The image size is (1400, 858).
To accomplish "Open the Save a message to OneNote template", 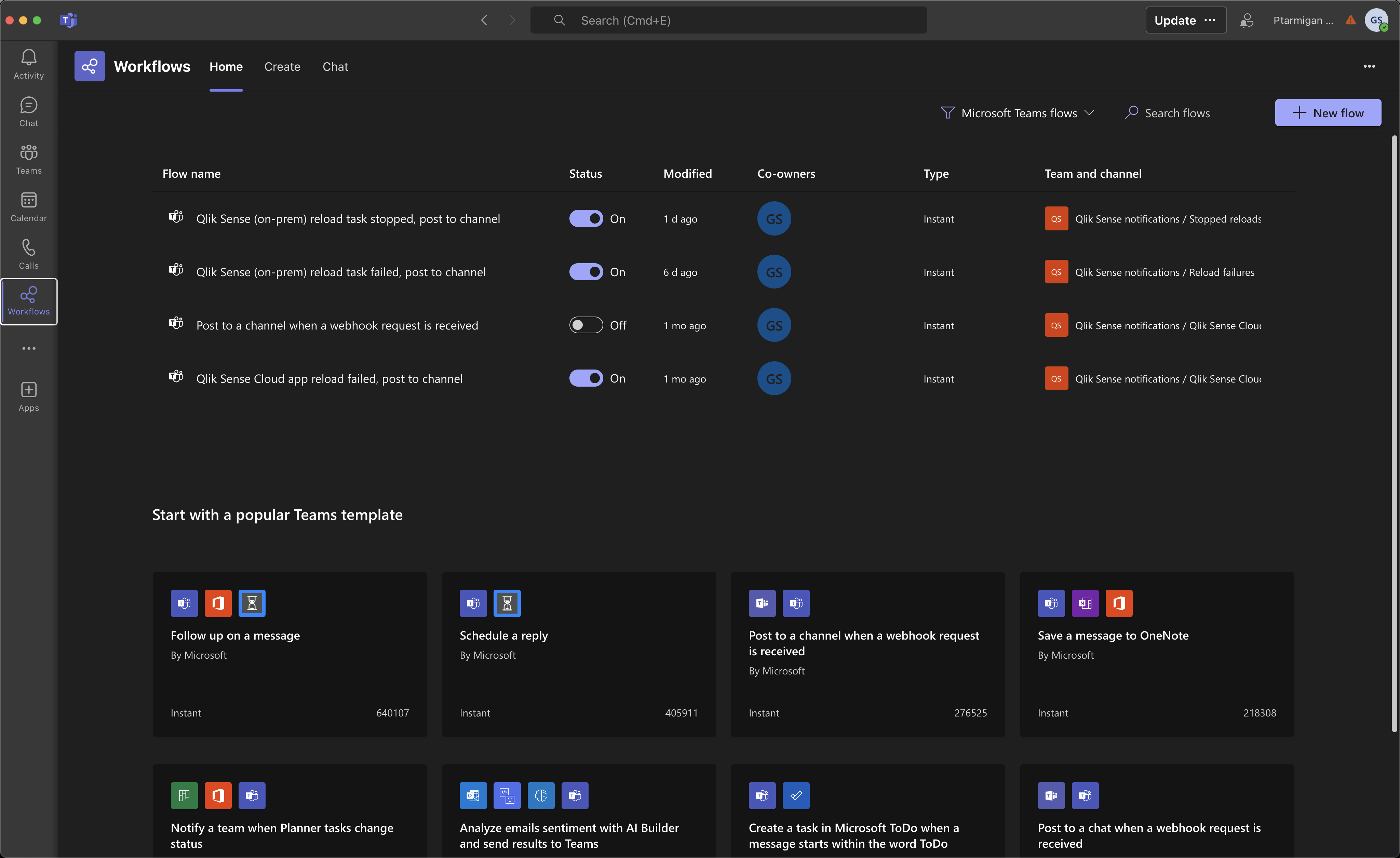I will click(x=1157, y=654).
